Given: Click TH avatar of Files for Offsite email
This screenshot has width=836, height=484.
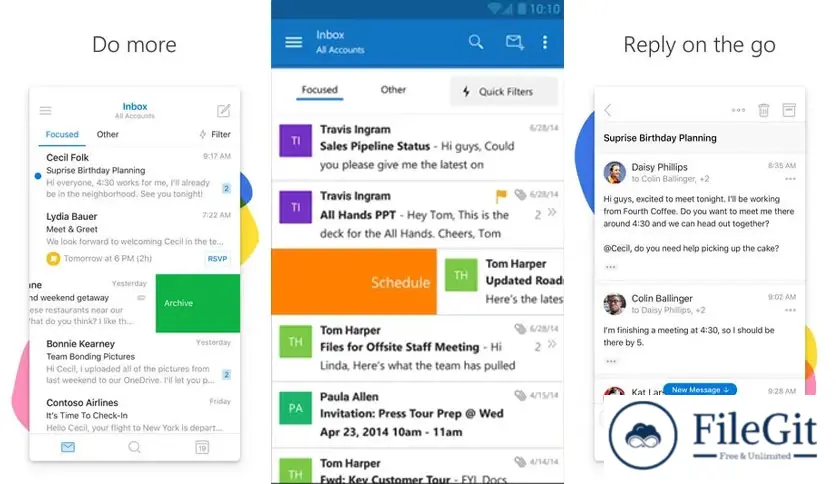Looking at the screenshot, I should (x=295, y=342).
